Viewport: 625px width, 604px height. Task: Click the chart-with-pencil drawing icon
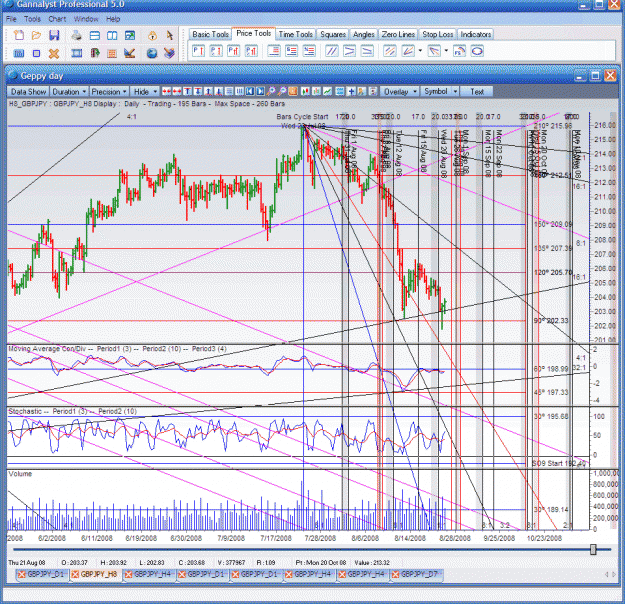tap(130, 53)
